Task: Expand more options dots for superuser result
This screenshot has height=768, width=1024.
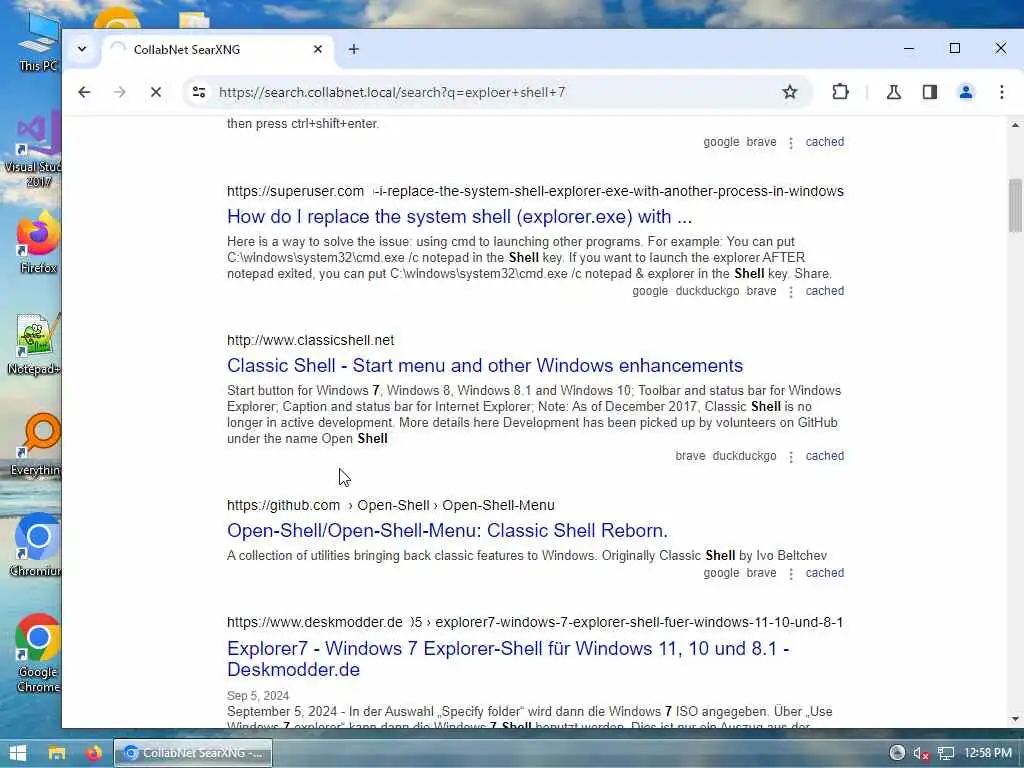Action: [x=791, y=291]
